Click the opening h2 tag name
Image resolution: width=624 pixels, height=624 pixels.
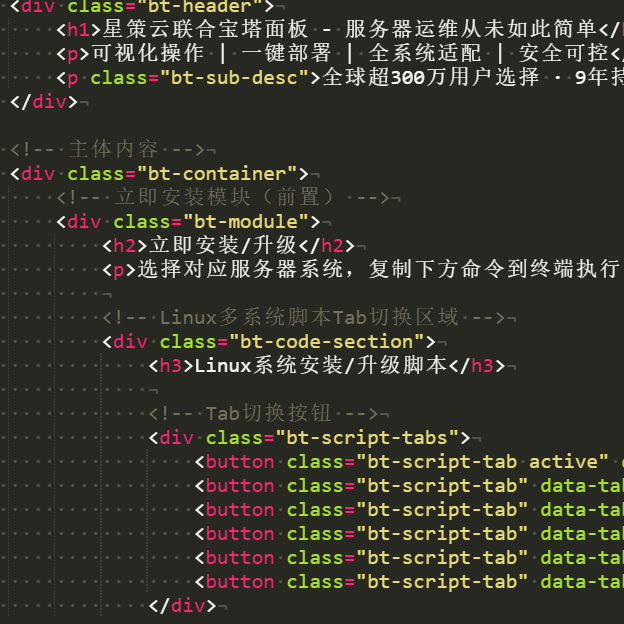tap(125, 246)
